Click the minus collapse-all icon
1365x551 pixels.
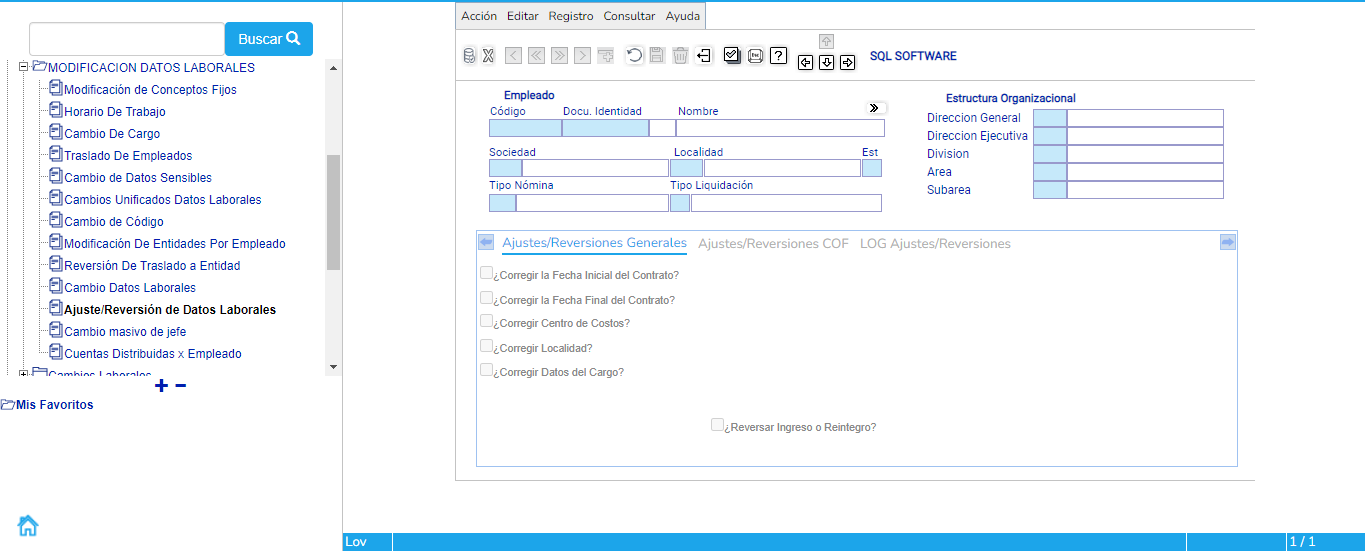point(181,386)
